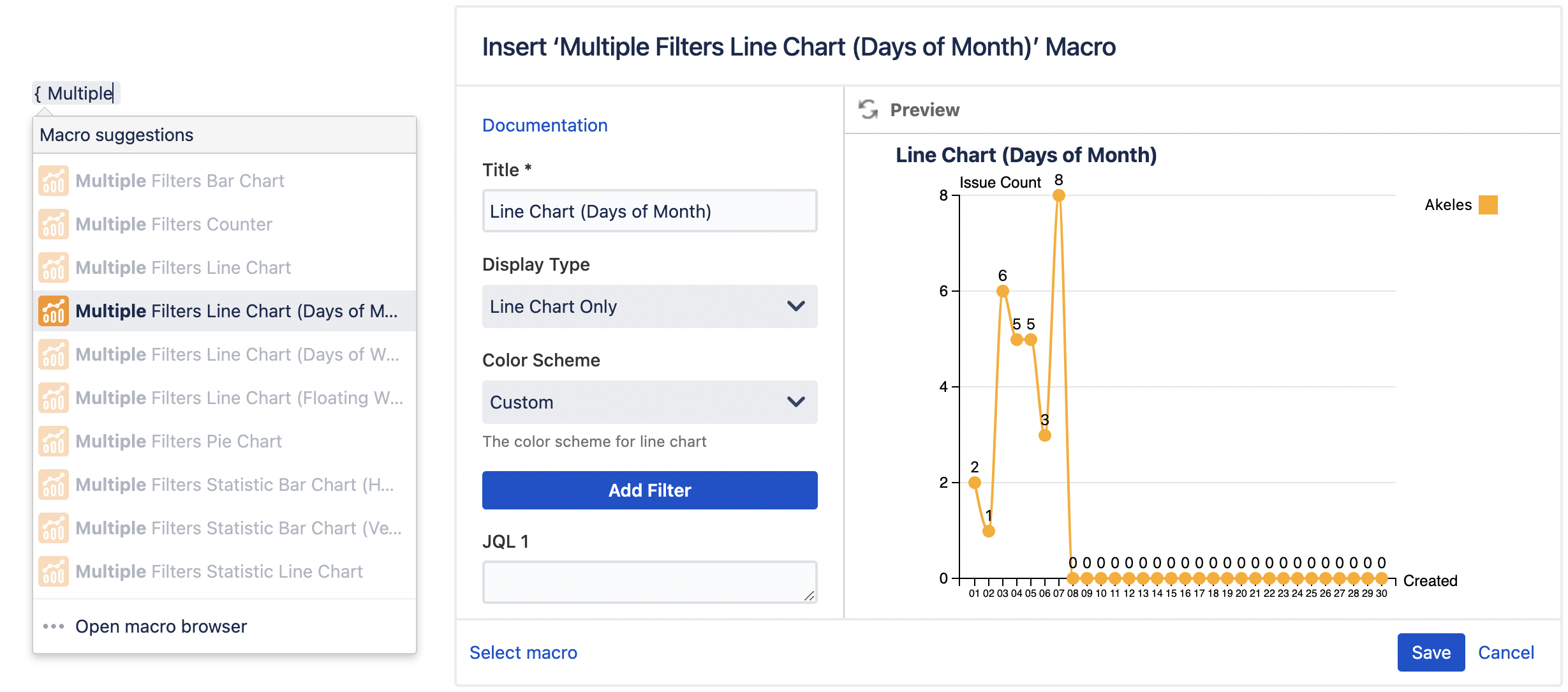Select the Multiple Filters Bar Chart macro icon
Image resolution: width=1568 pixels, height=692 pixels.
click(x=53, y=181)
